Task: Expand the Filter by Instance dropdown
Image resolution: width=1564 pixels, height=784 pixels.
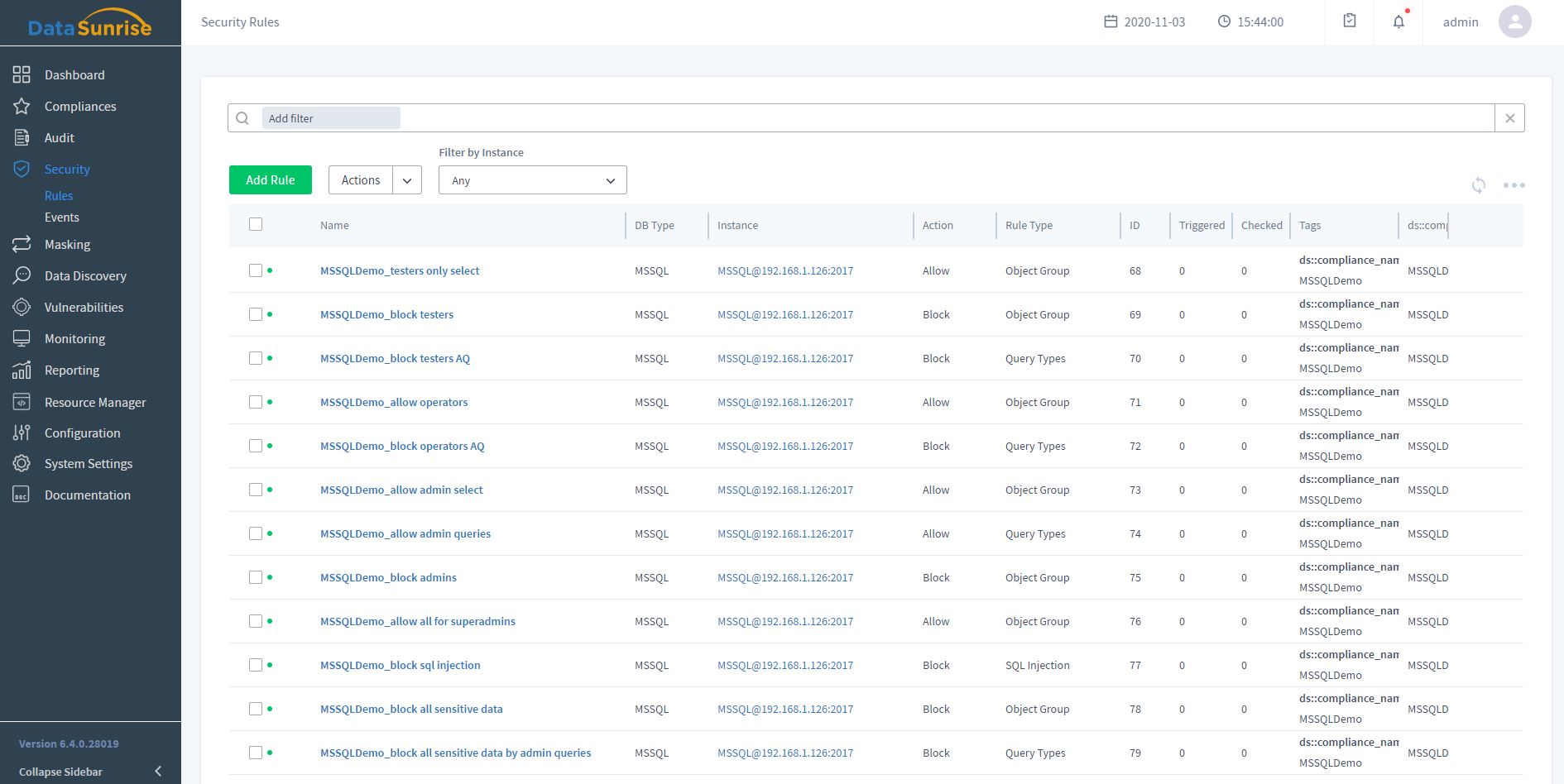Action: 532,180
